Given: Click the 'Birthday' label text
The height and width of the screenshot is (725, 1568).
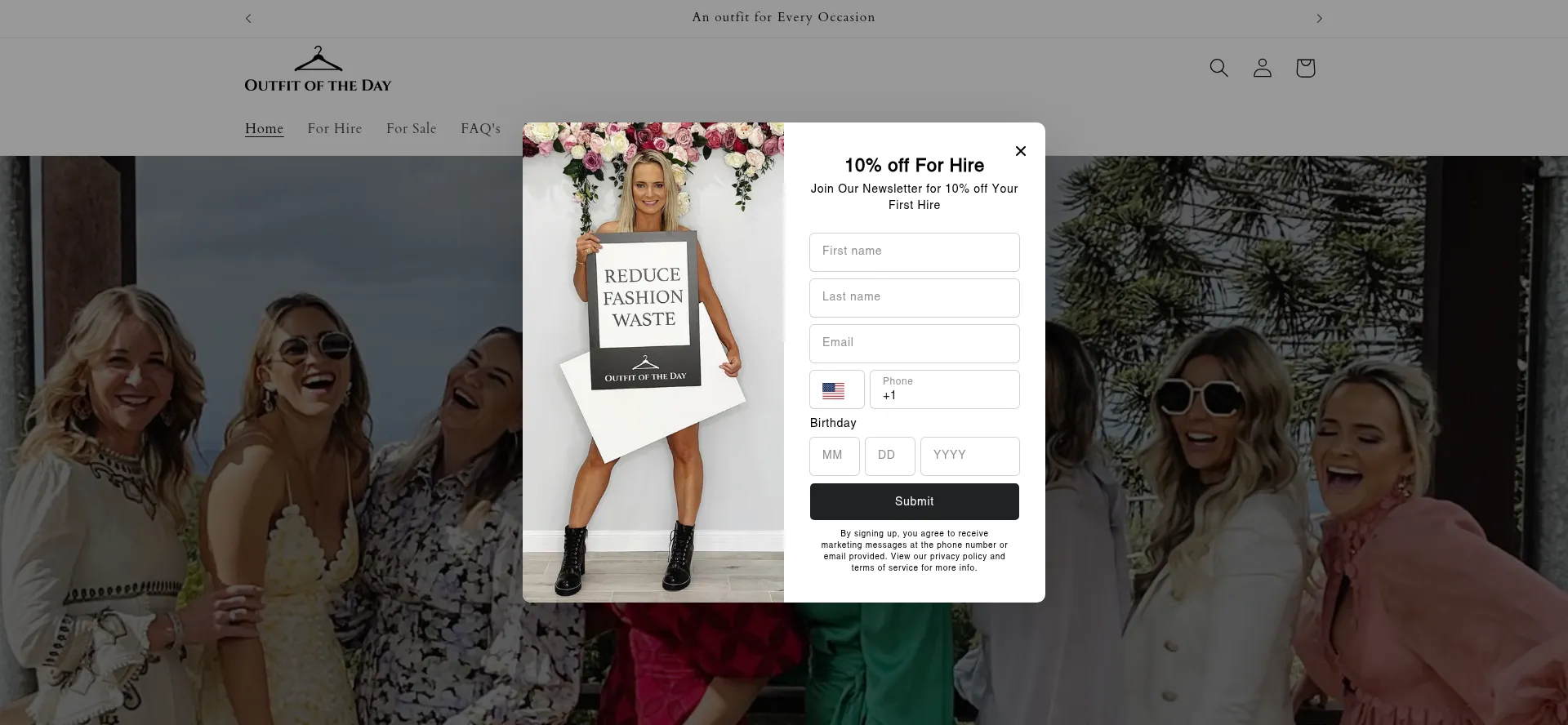Looking at the screenshot, I should tap(833, 423).
